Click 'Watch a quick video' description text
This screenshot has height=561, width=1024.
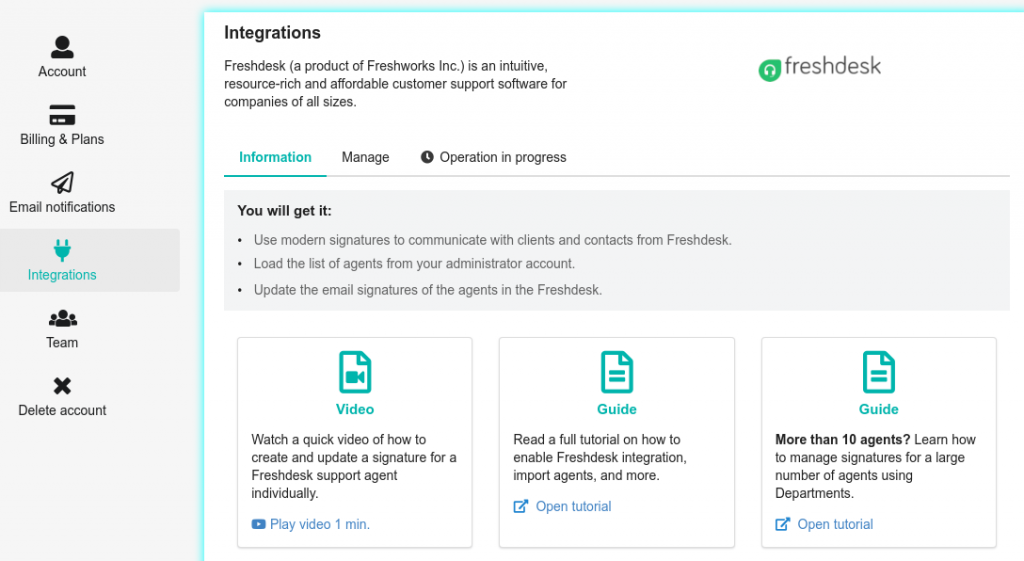[x=354, y=466]
